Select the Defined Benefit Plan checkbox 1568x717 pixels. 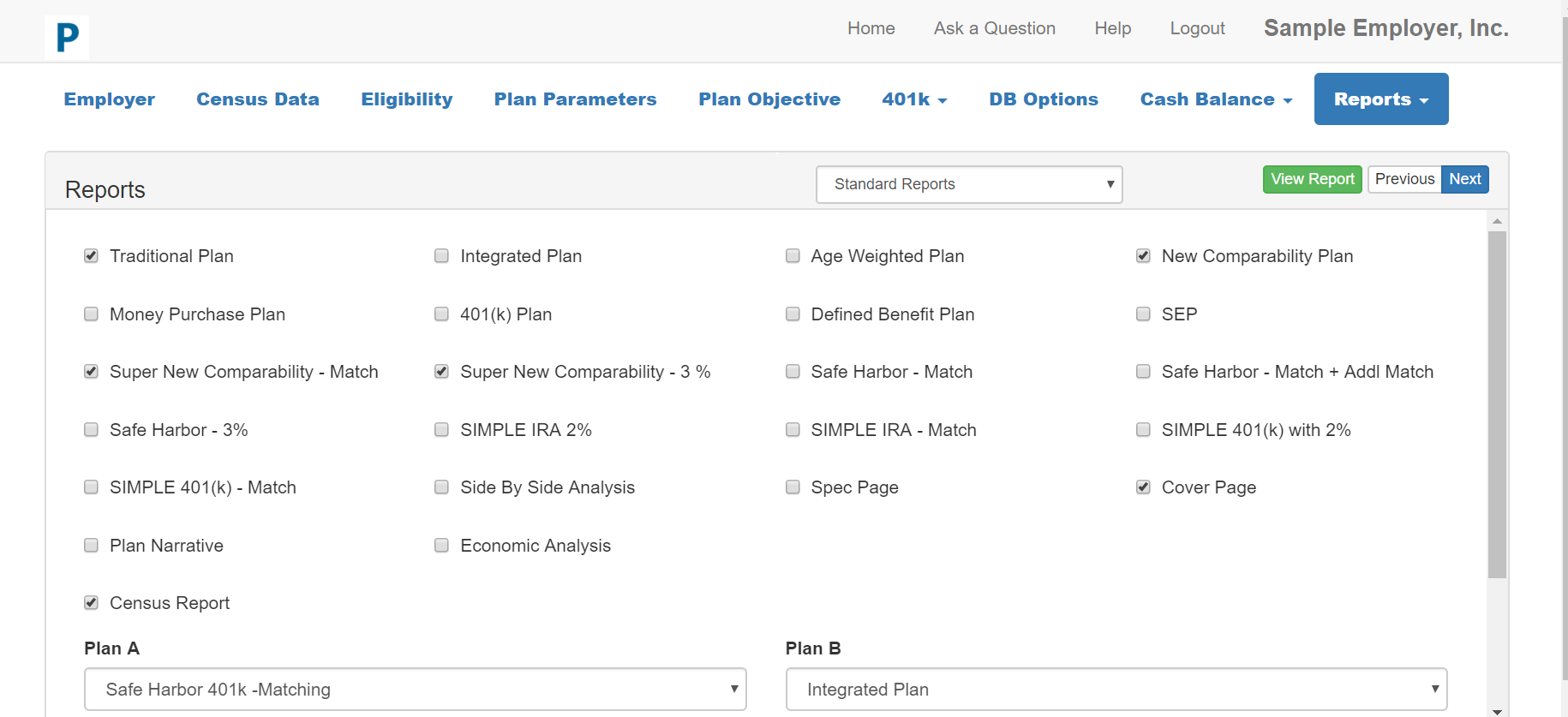793,314
